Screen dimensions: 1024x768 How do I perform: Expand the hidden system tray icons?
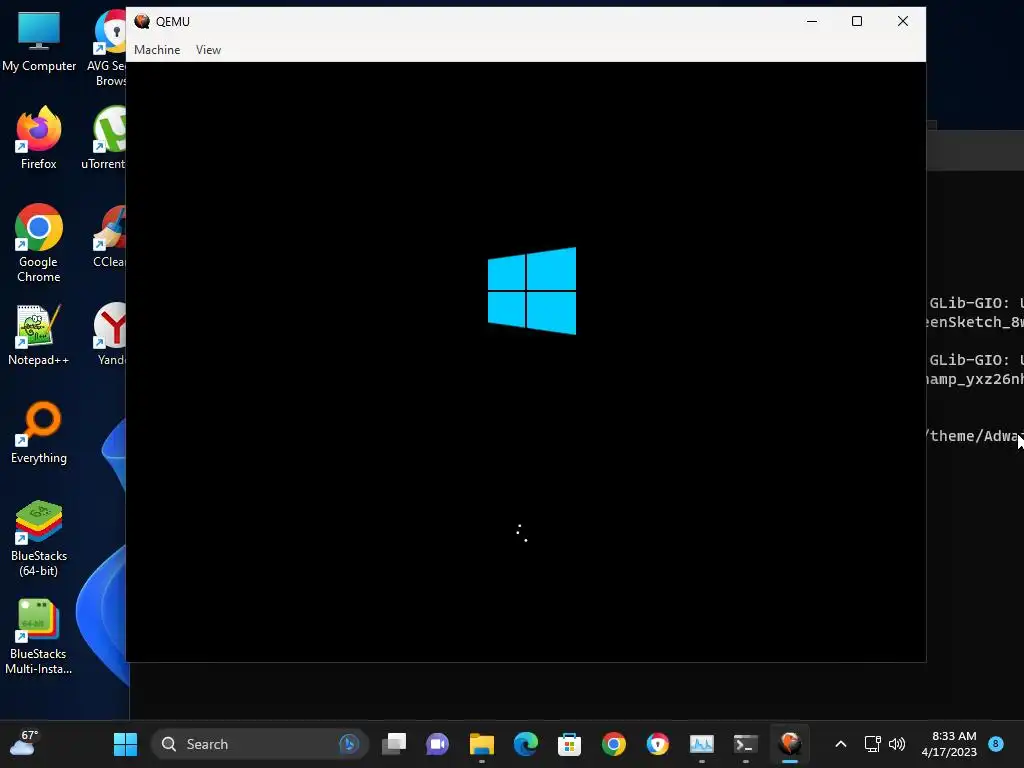click(x=840, y=744)
